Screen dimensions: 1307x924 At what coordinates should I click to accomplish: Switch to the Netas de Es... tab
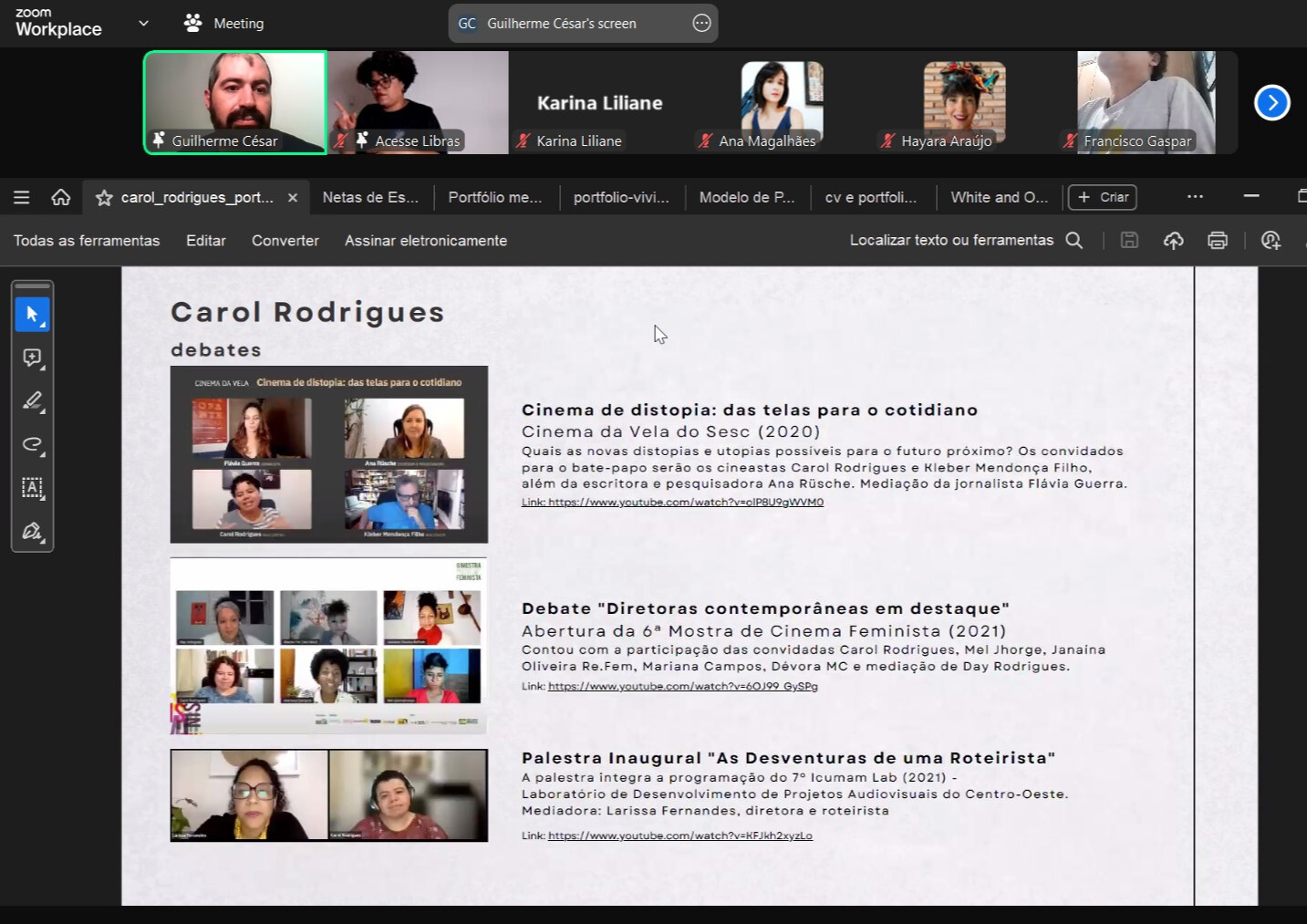tap(370, 197)
